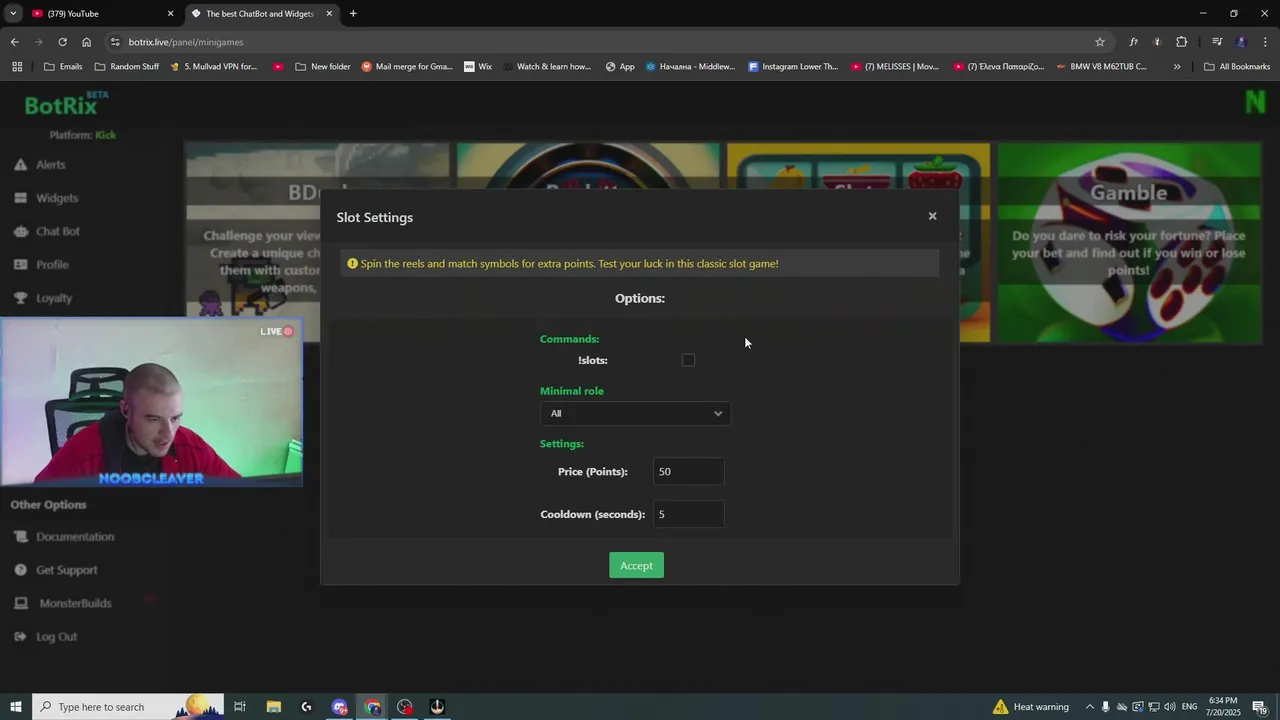Screen dimensions: 1280x720
Task: Click the Get Support question icon
Action: [20, 570]
